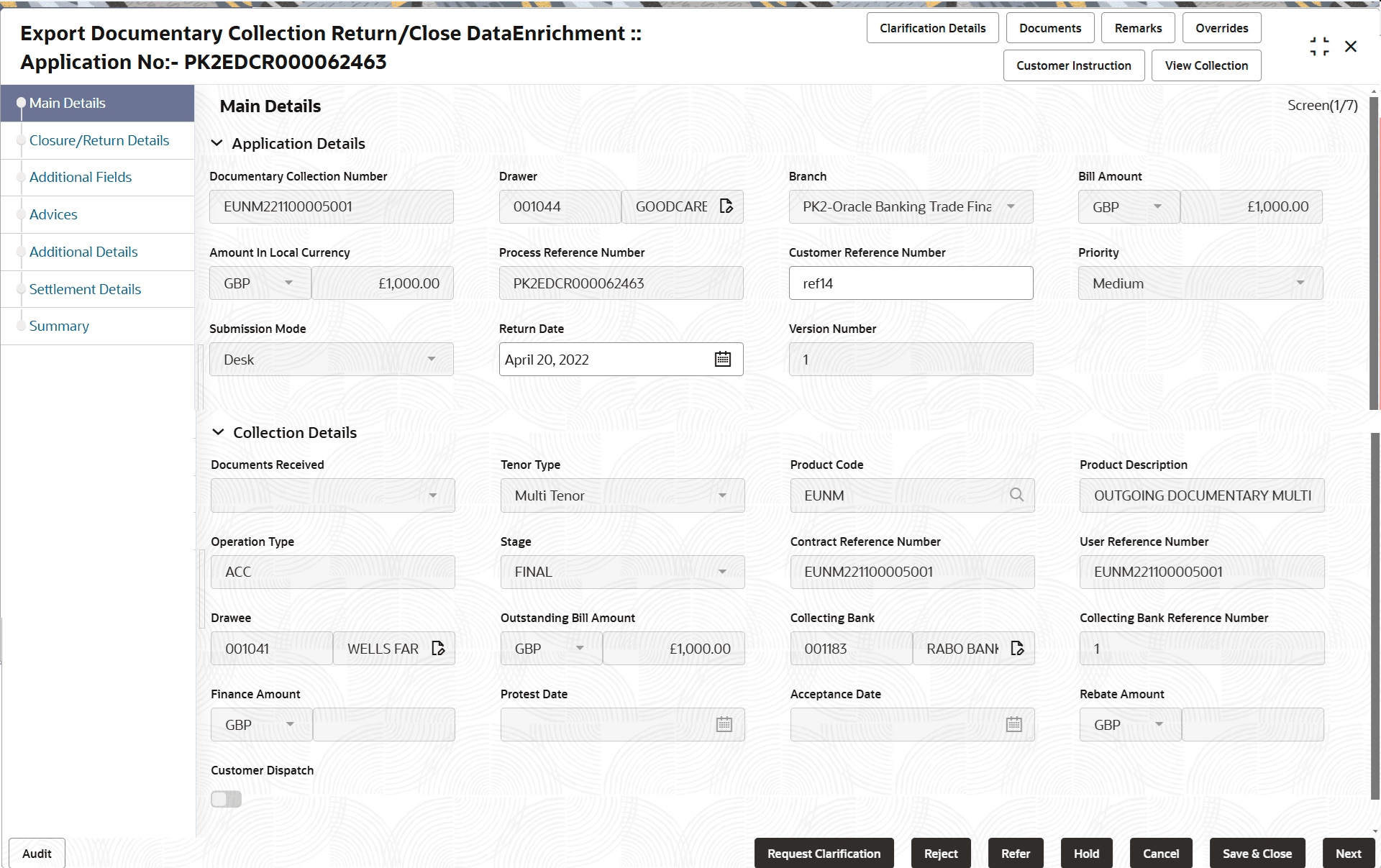Open the Settlement Details step
The width and height of the screenshot is (1381, 868).
85,289
